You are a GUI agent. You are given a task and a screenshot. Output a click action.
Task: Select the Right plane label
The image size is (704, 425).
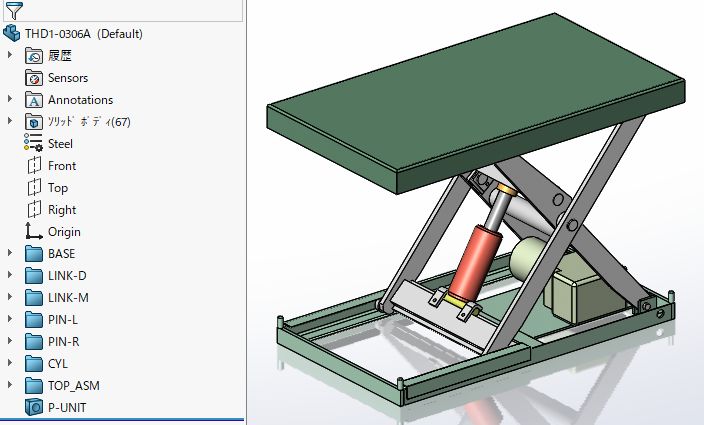pyautogui.click(x=62, y=210)
